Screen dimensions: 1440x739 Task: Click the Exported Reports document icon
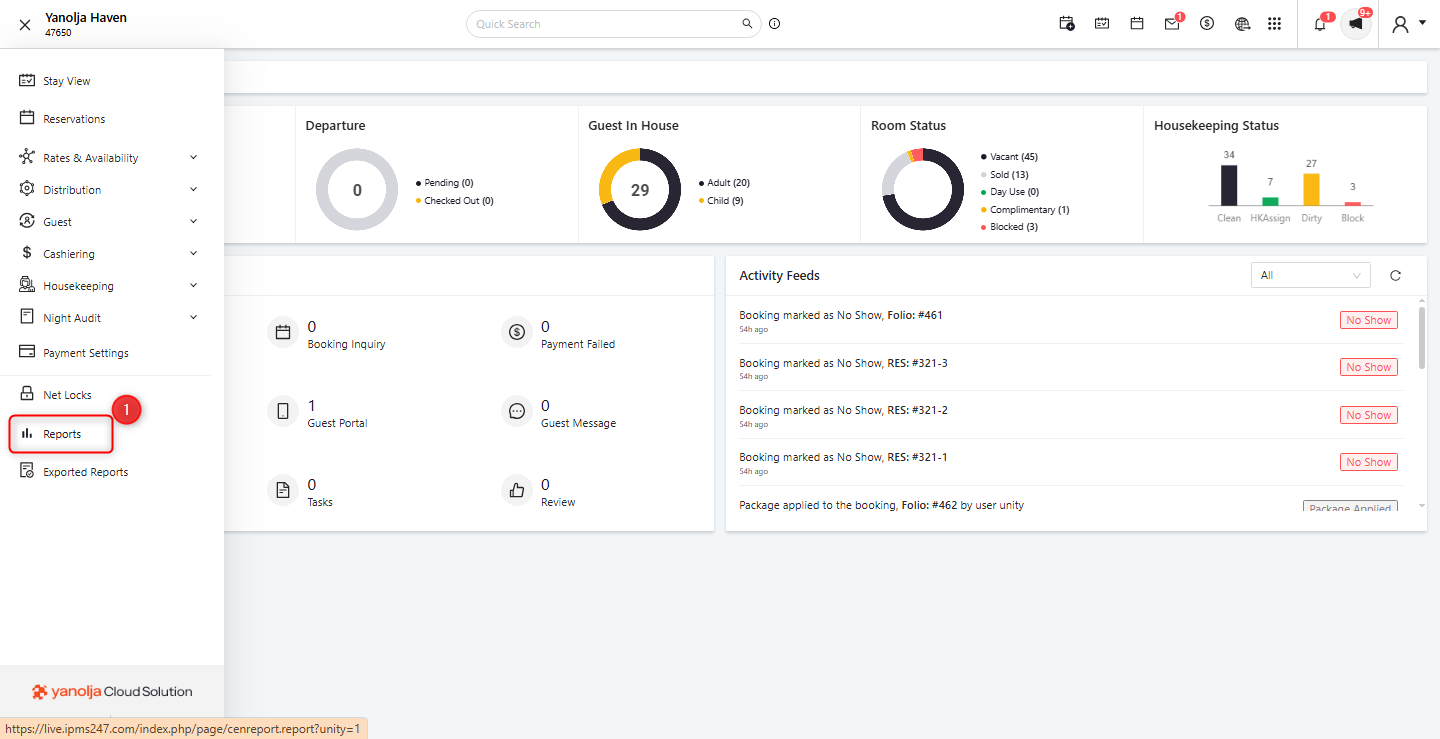(27, 471)
